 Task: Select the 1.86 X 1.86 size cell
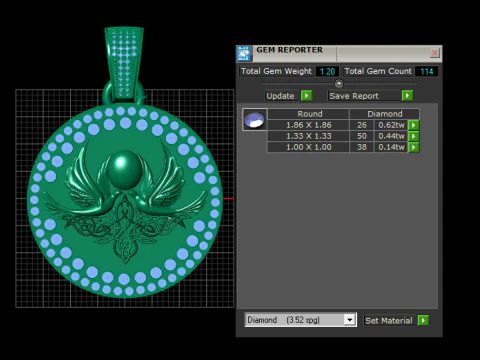tap(309, 125)
